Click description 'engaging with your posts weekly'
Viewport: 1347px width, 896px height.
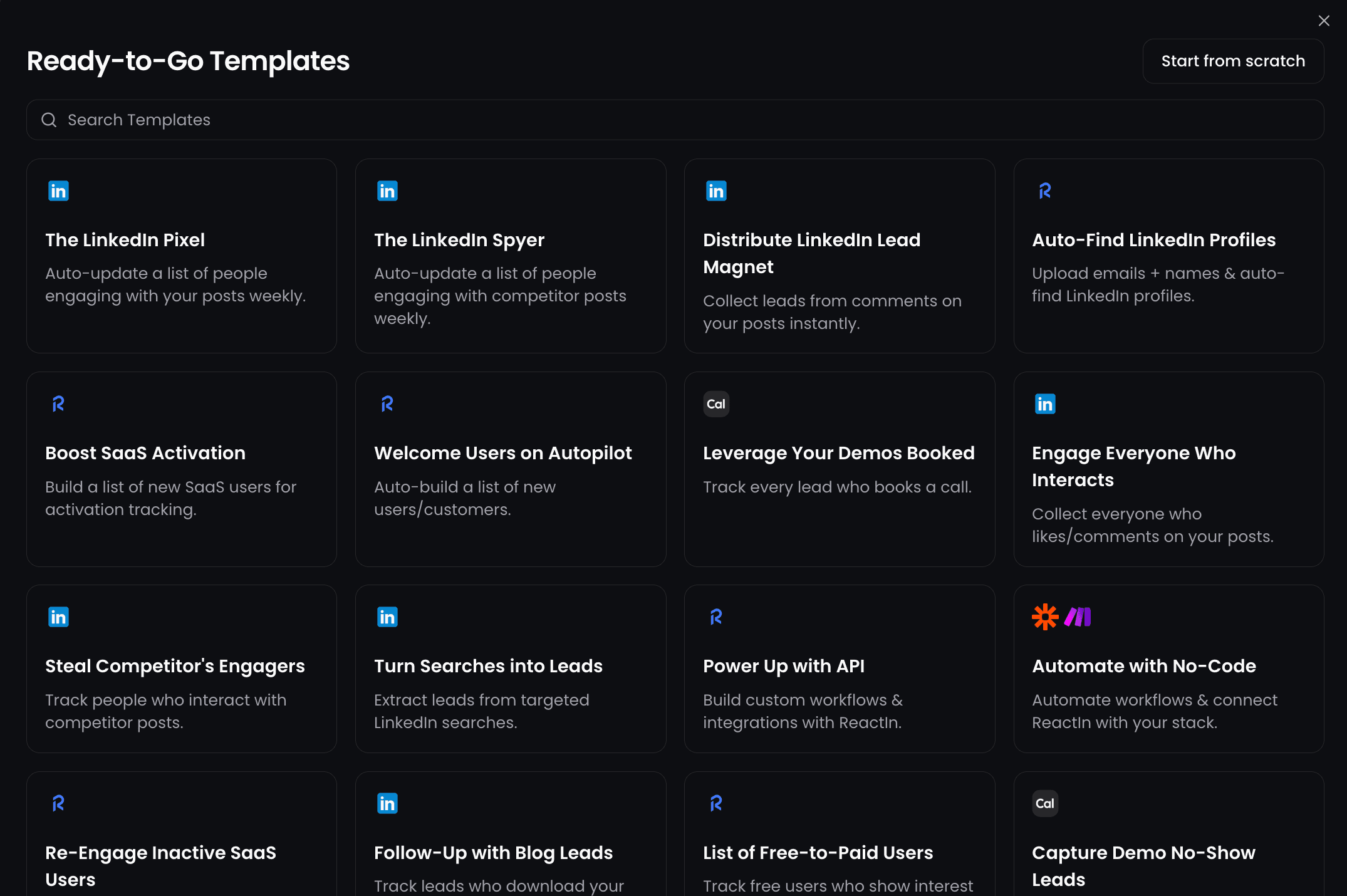[x=175, y=285]
